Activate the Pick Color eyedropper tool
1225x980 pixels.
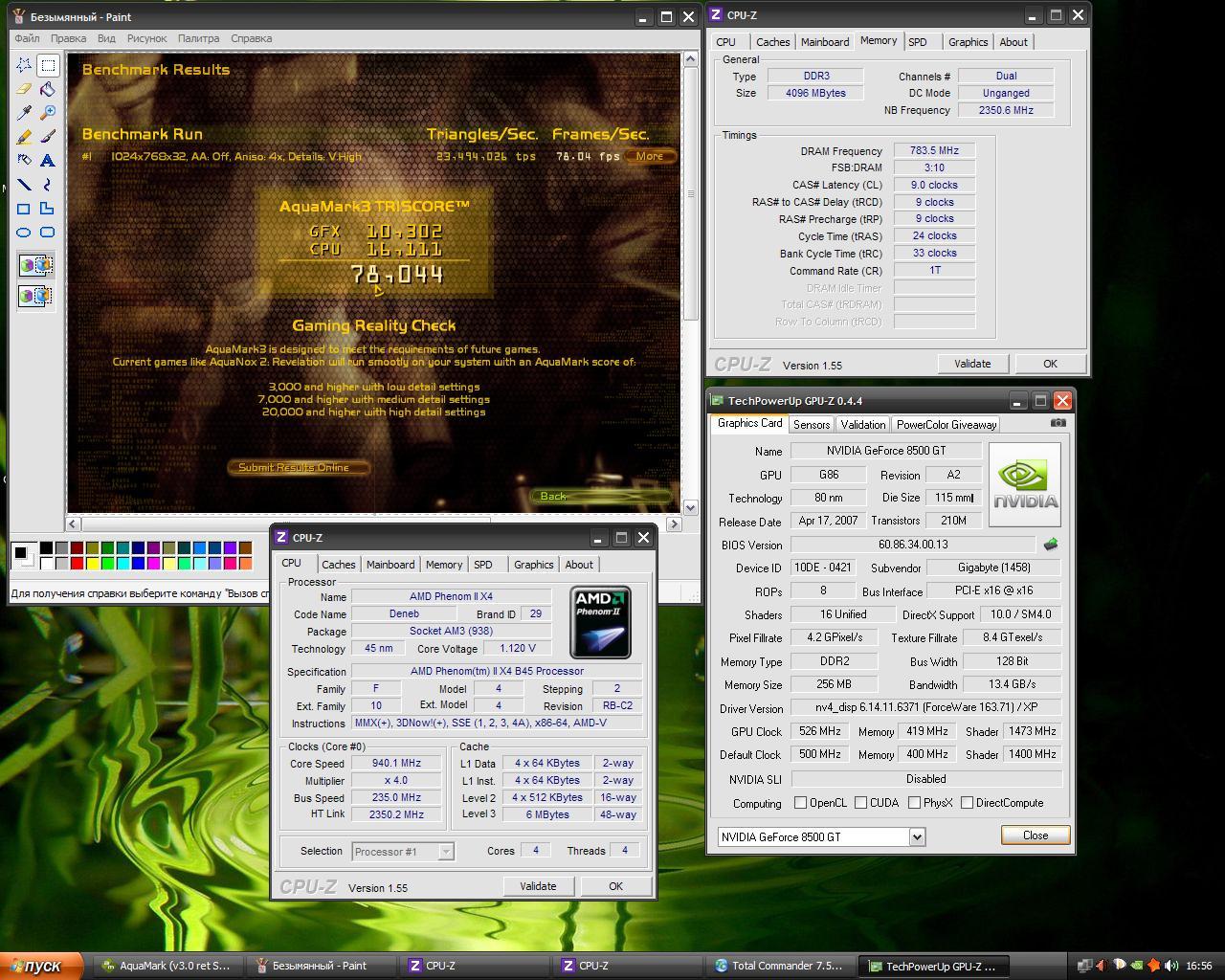[24, 113]
